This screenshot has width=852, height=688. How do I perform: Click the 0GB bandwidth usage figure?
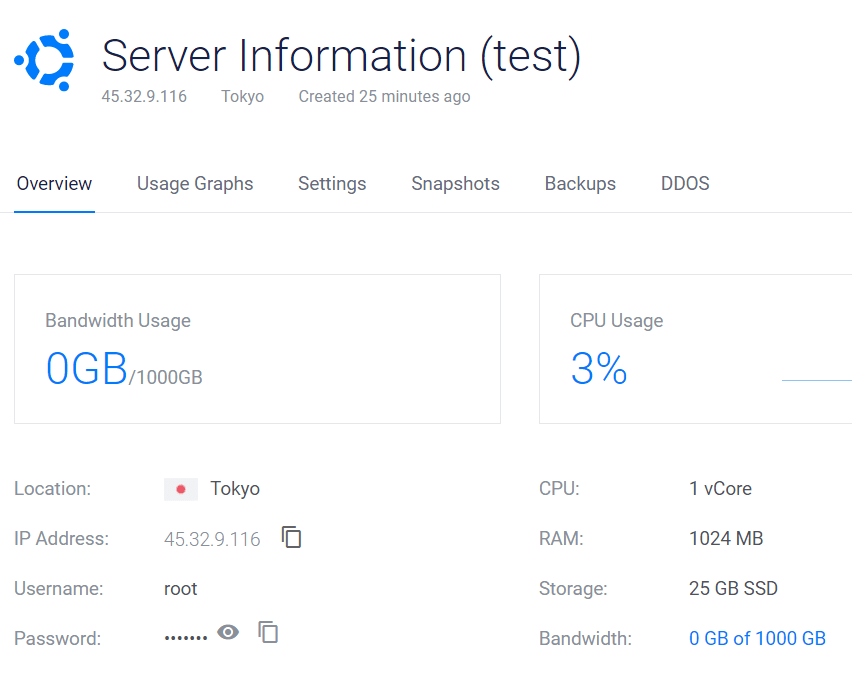pos(86,369)
